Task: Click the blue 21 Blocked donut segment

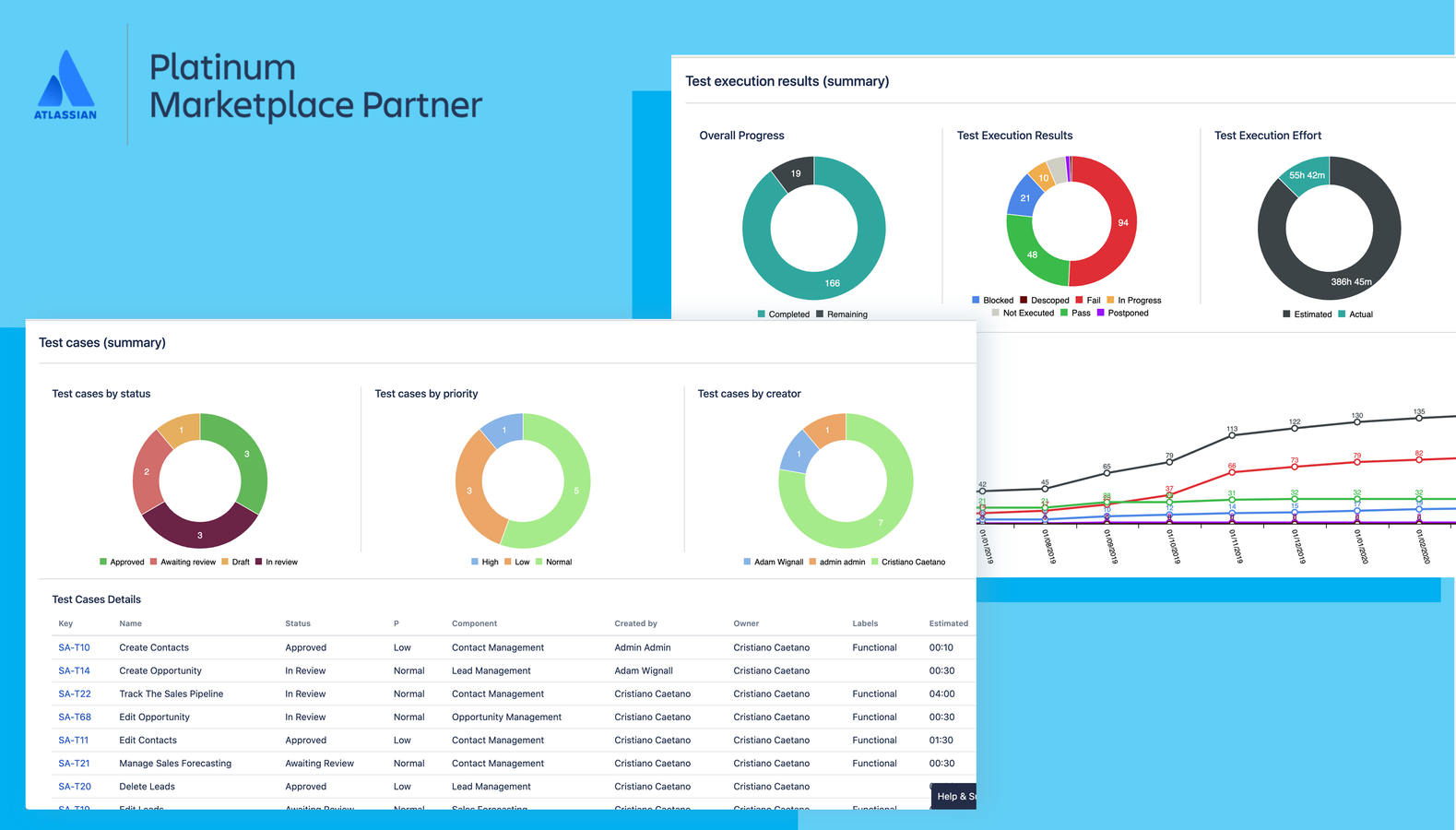Action: click(1024, 197)
